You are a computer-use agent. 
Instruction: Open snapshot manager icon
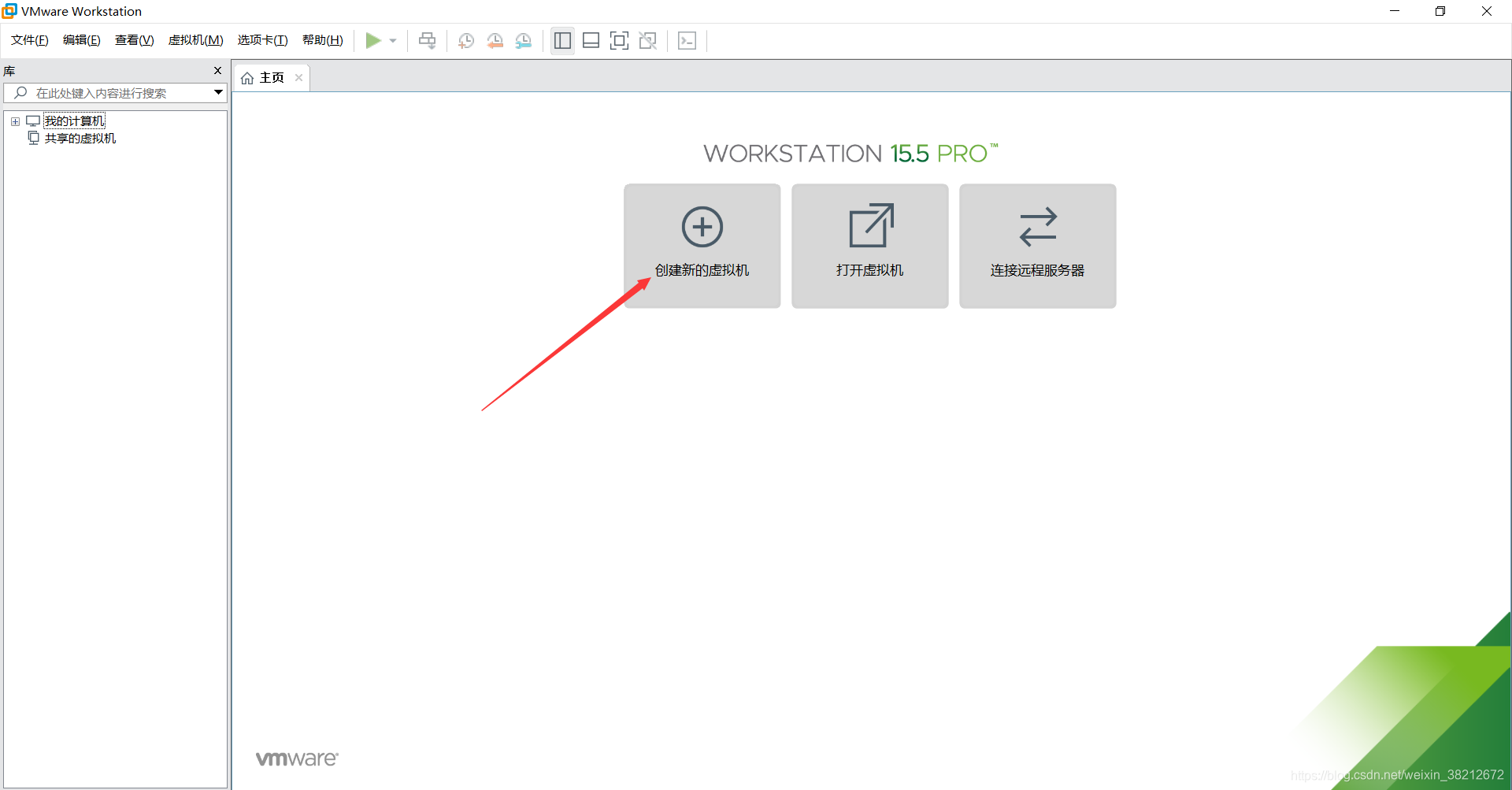click(x=524, y=41)
